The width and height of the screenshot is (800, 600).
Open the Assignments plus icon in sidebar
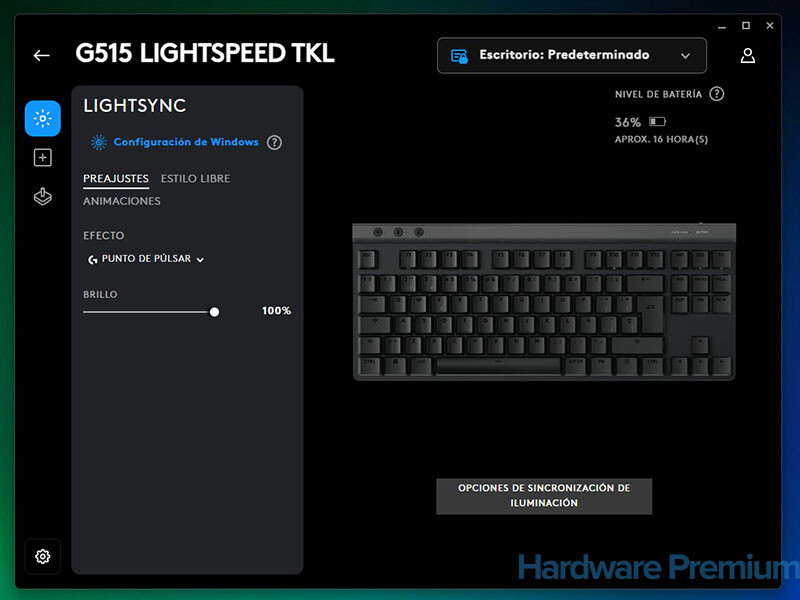pos(43,158)
